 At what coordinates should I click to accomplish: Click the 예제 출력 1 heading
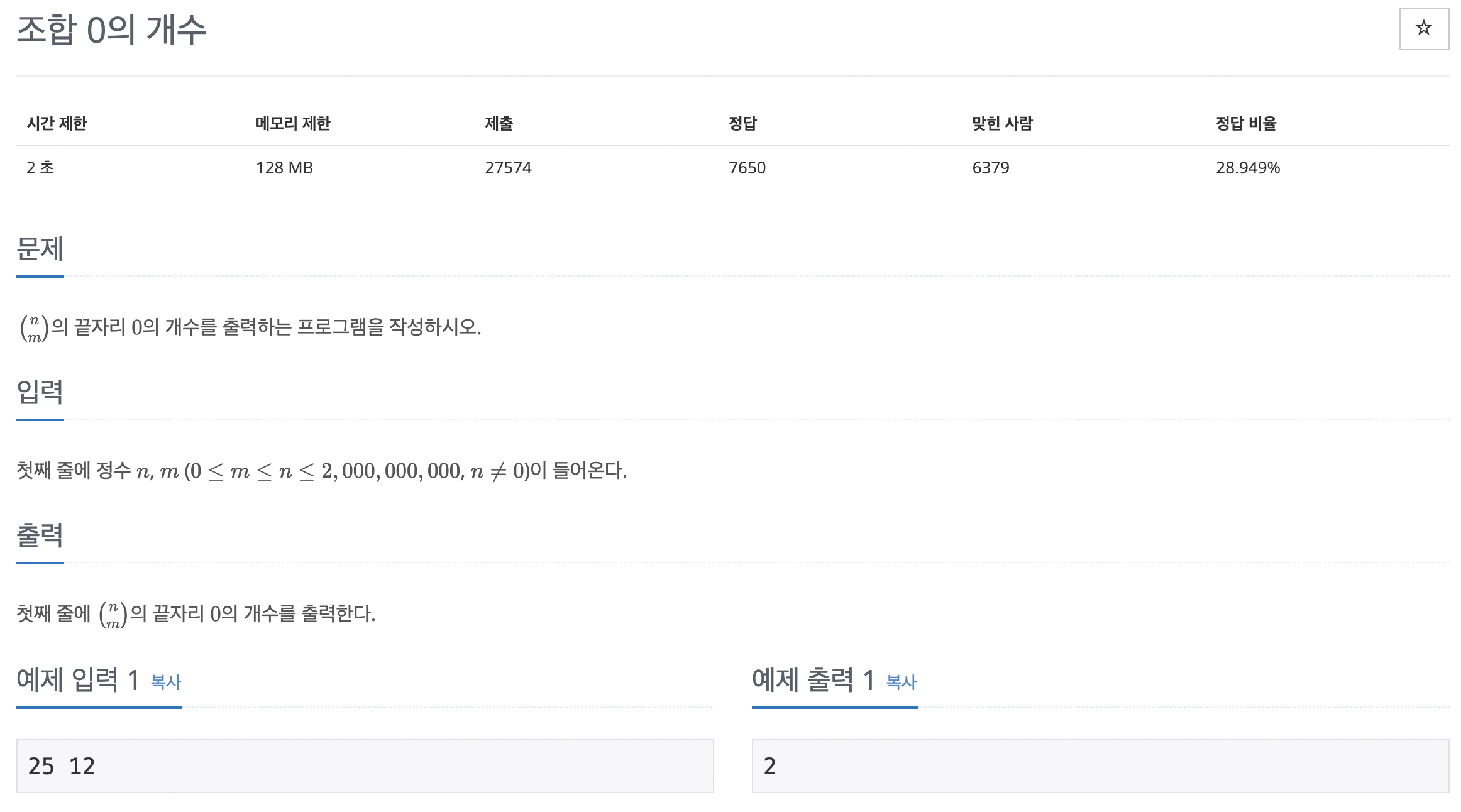click(x=813, y=680)
